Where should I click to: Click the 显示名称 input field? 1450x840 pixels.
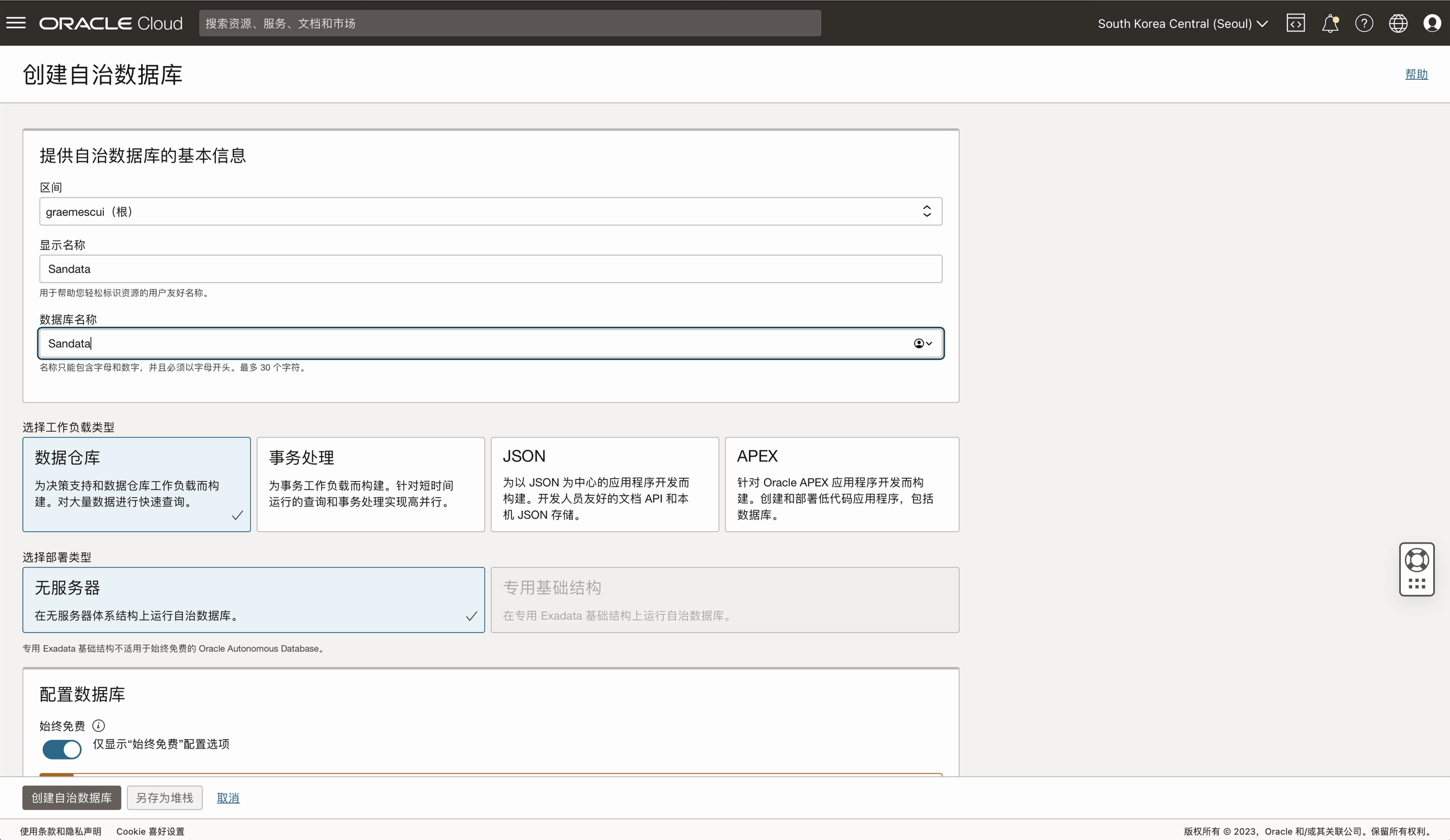pyautogui.click(x=491, y=269)
